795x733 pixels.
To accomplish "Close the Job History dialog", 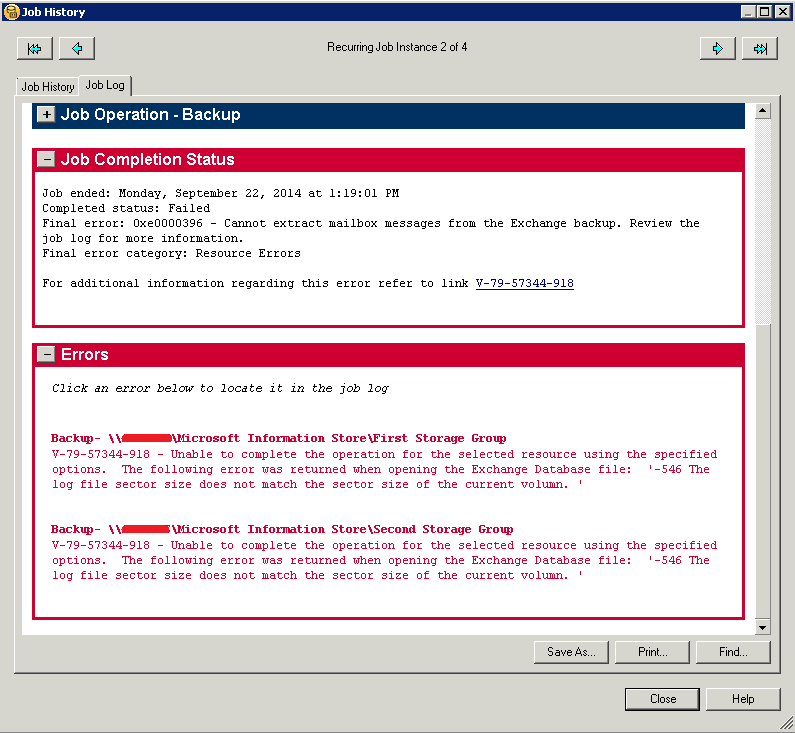I will (662, 699).
